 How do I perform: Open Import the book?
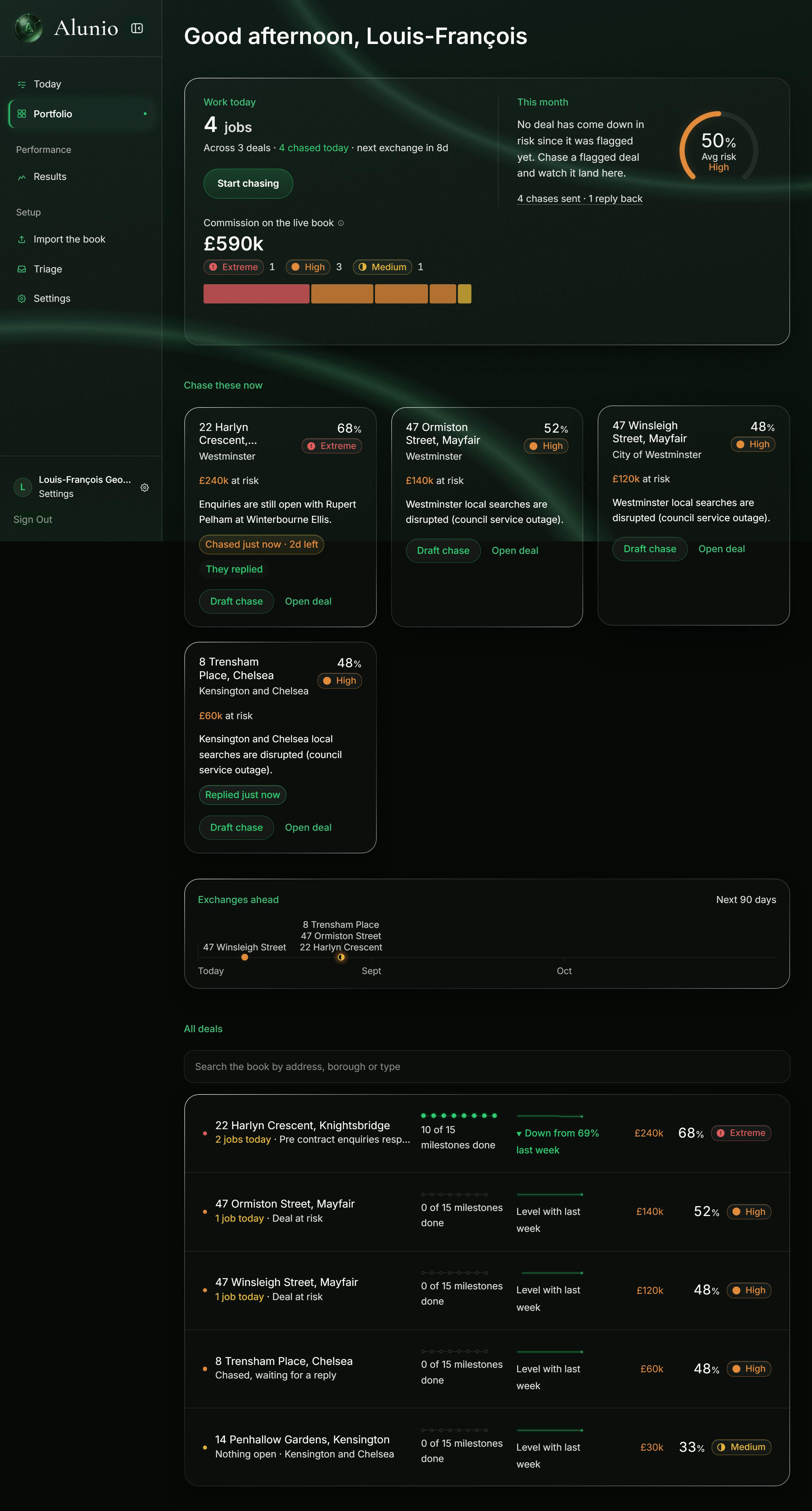click(x=81, y=239)
